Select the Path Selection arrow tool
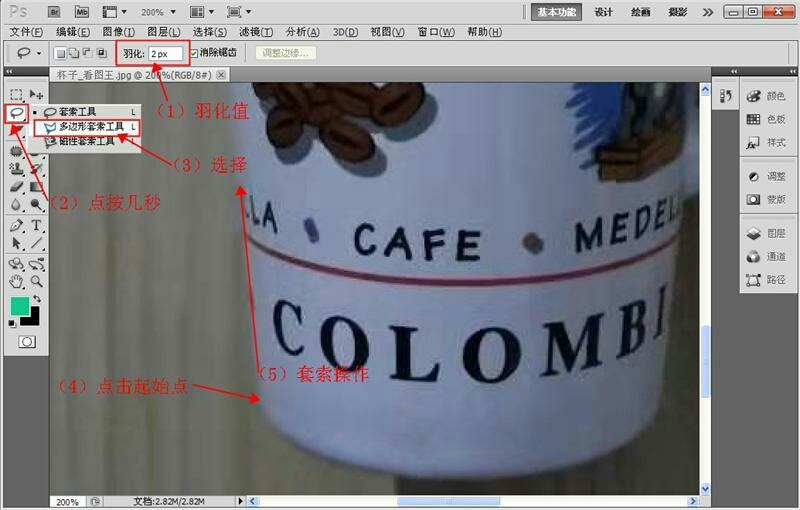800x510 pixels. [x=16, y=243]
